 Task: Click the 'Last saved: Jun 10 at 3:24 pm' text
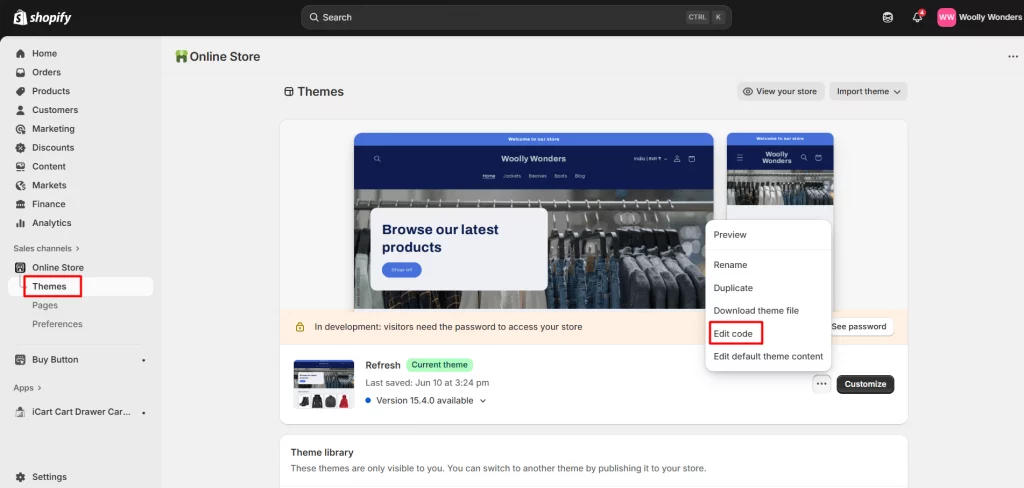[x=427, y=383]
